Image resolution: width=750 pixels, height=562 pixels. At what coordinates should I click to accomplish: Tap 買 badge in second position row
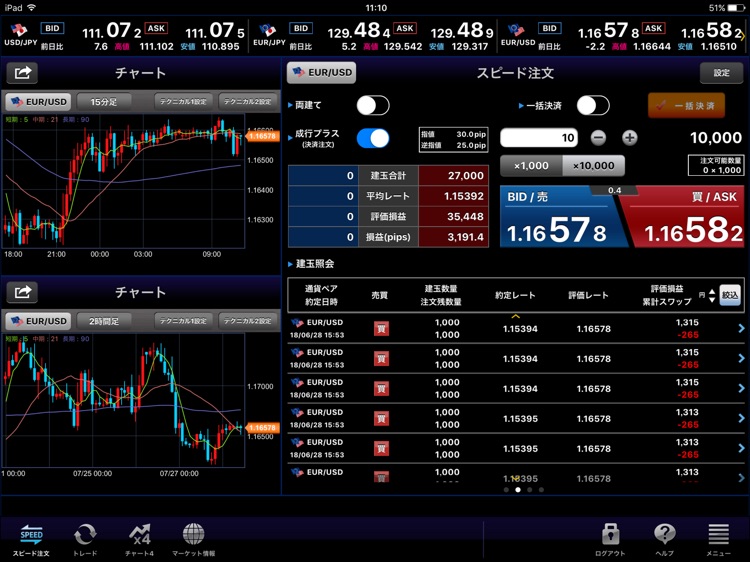[x=381, y=359]
